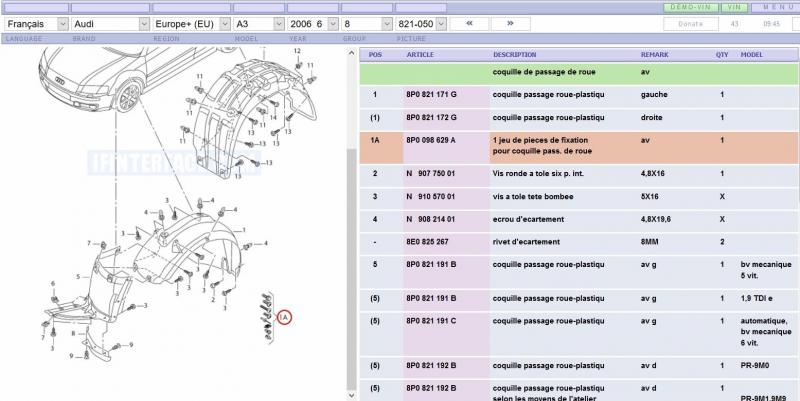Click description 'ecrou d'ecartement'
The height and width of the screenshot is (401, 800).
click(x=528, y=219)
